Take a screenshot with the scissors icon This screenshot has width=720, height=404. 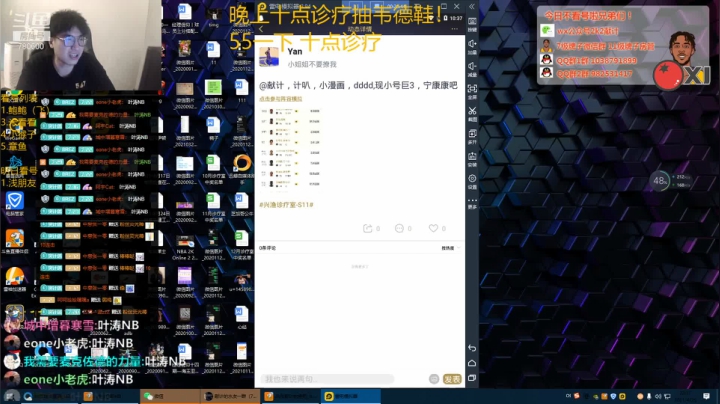[472, 113]
